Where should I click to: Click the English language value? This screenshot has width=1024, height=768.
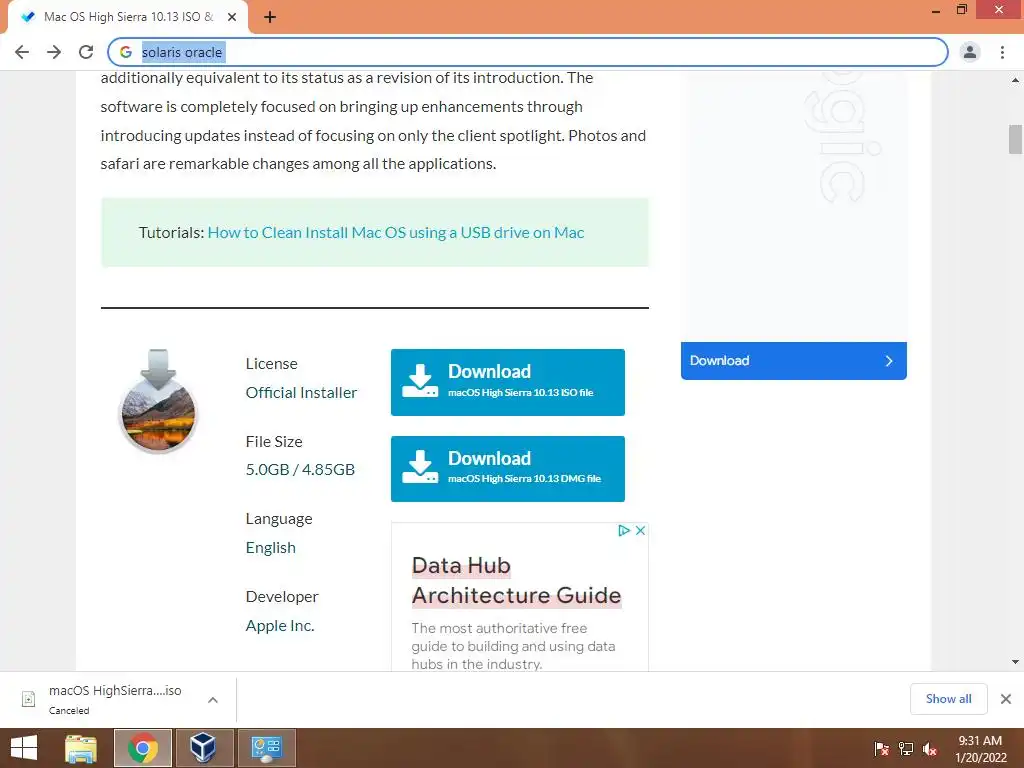270,547
